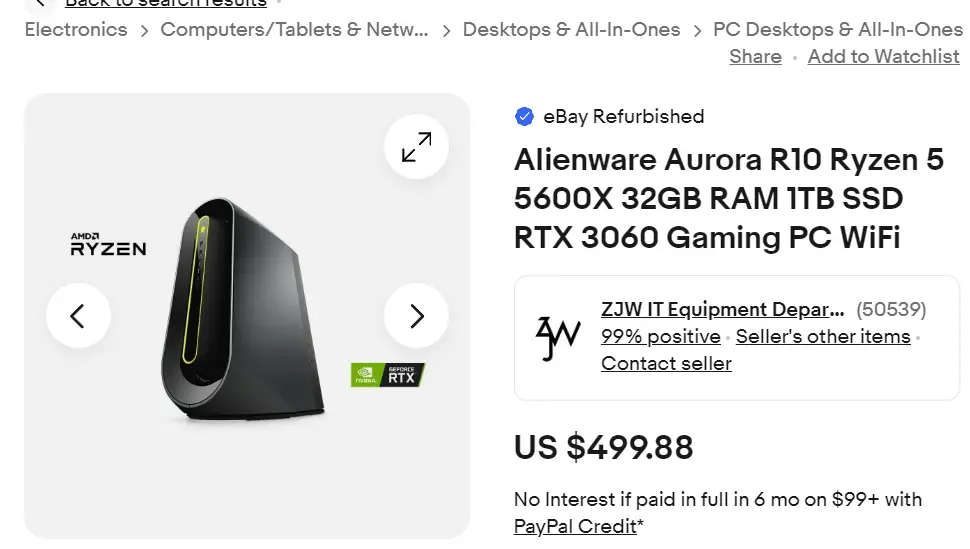Open the ZJW IT Equipment seller profile
This screenshot has height=549, width=970.
click(x=722, y=310)
